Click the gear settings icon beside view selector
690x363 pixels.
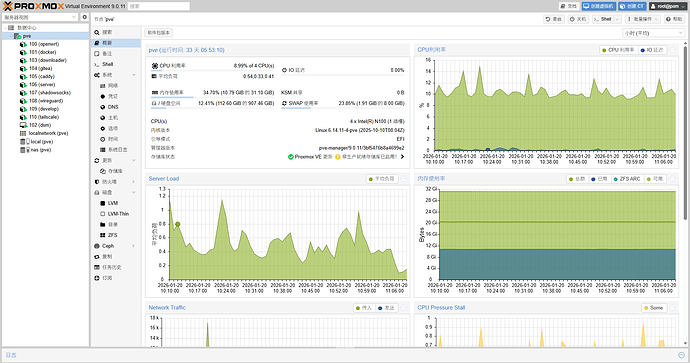(x=84, y=17)
